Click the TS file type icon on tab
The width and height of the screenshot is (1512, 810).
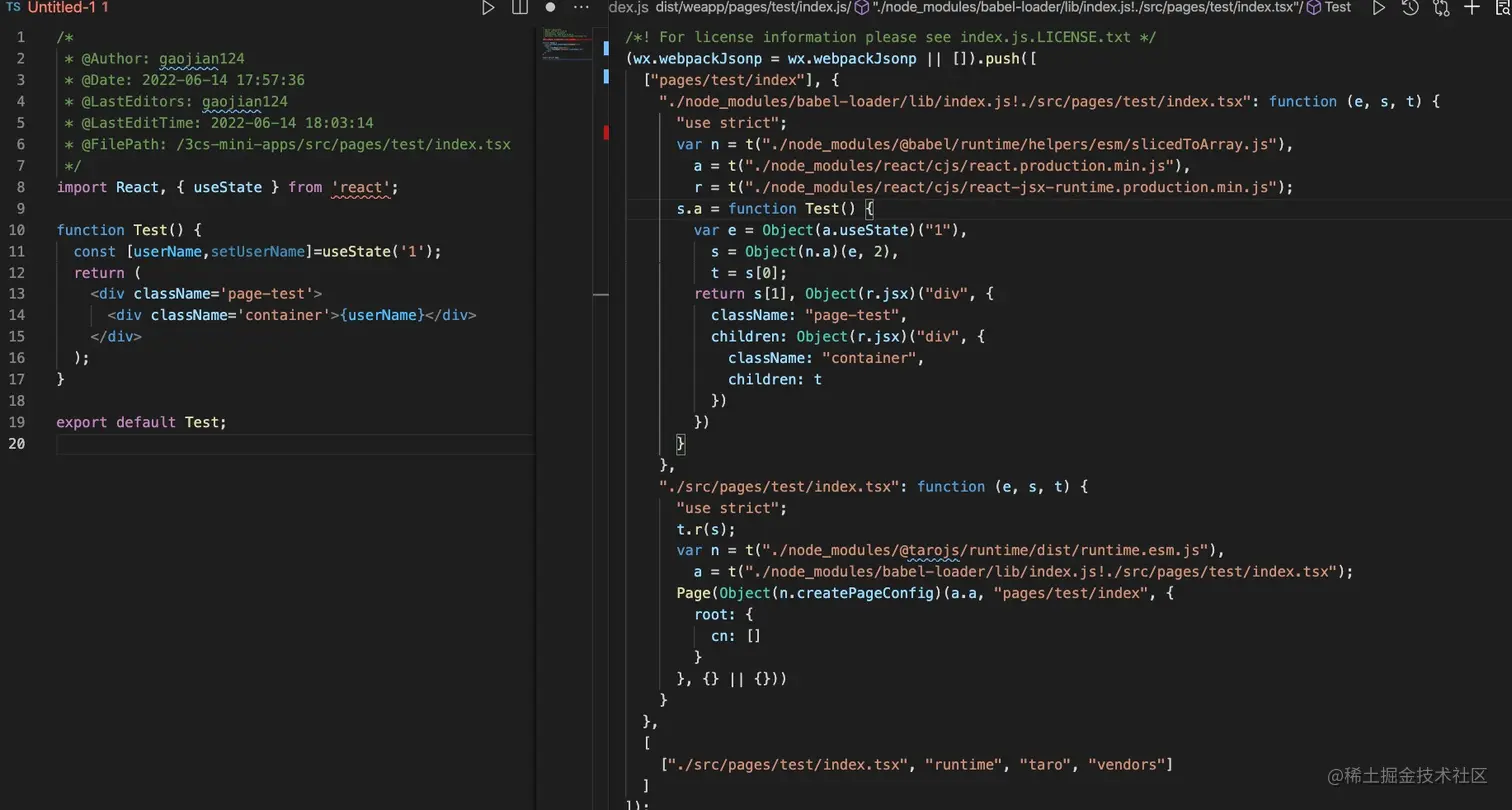[x=13, y=7]
